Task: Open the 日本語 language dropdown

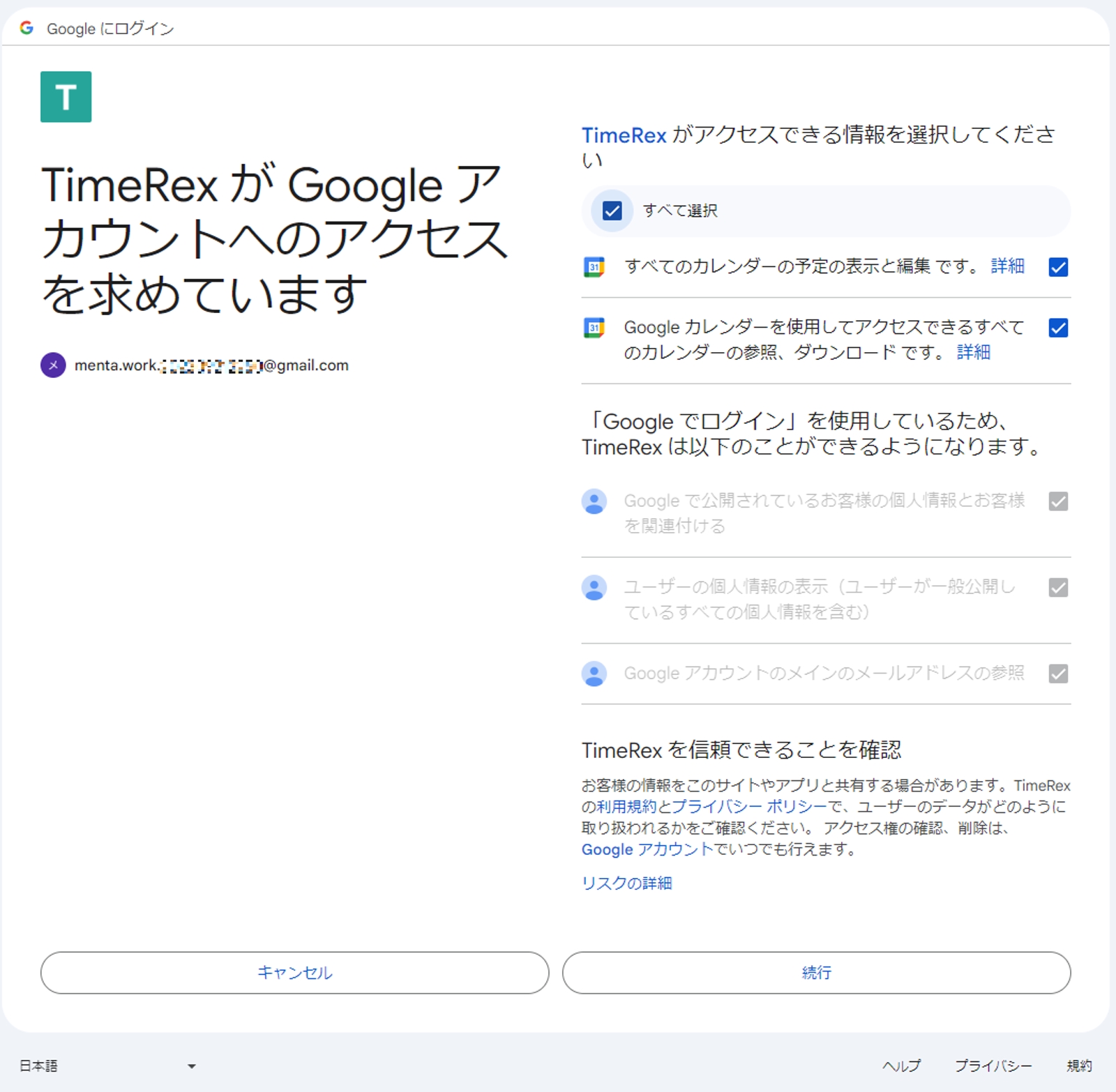Action: [x=107, y=1066]
